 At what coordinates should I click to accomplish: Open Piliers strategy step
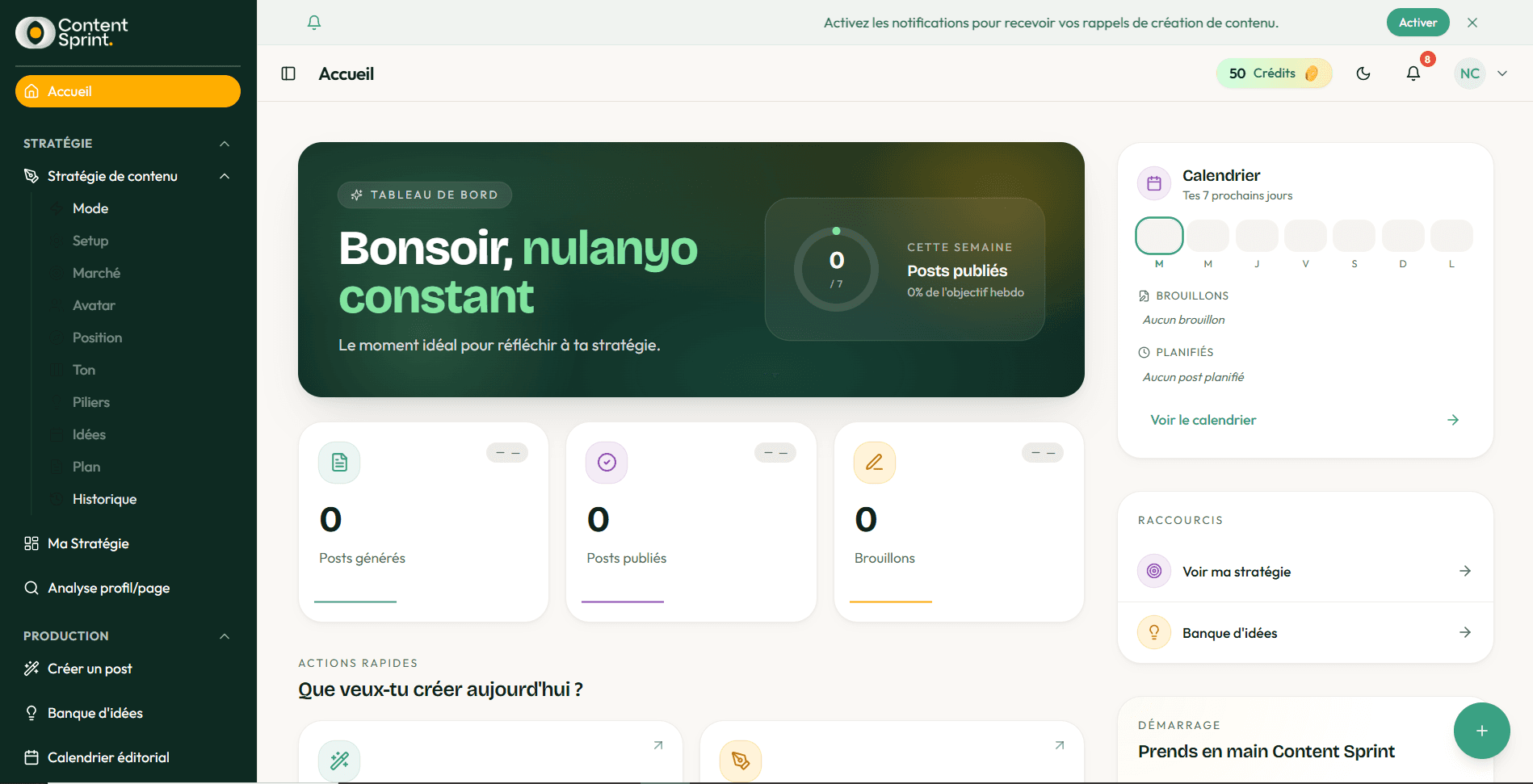[x=91, y=402]
